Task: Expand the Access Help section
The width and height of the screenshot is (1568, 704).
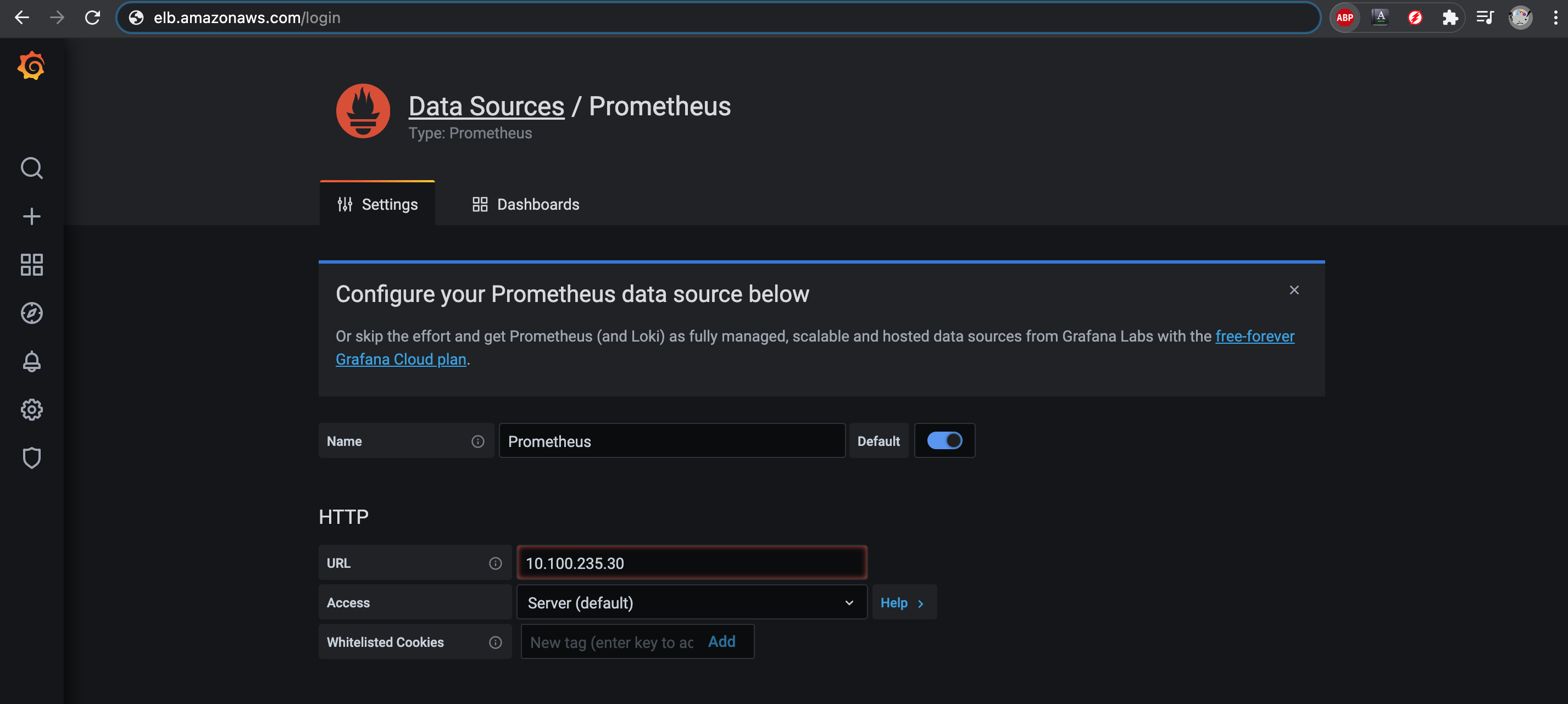Action: [x=903, y=602]
